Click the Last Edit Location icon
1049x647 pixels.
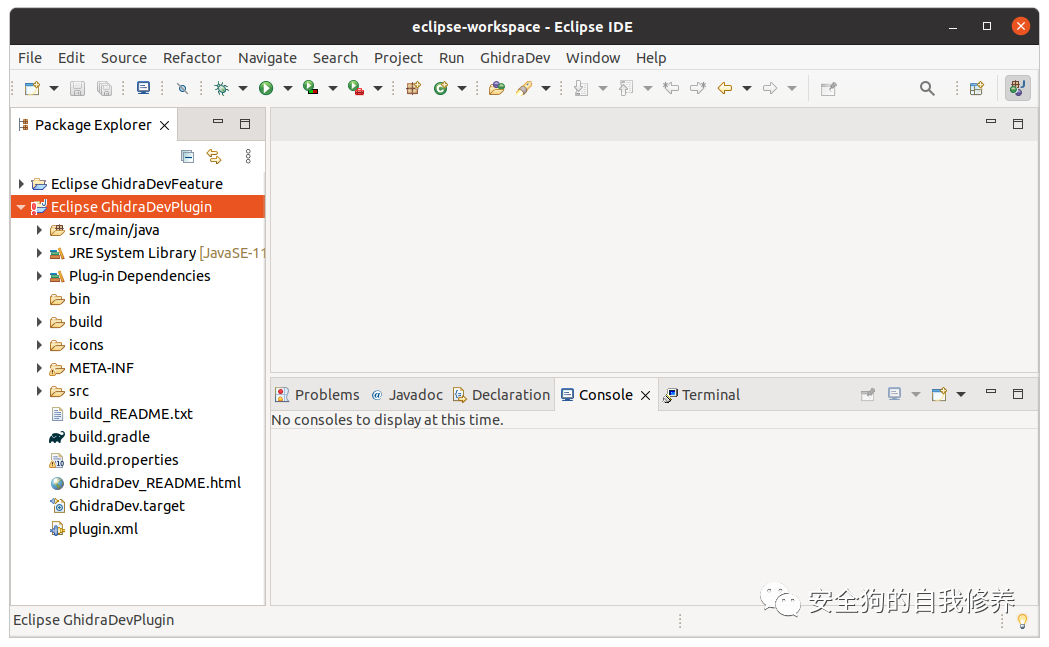[x=671, y=88]
